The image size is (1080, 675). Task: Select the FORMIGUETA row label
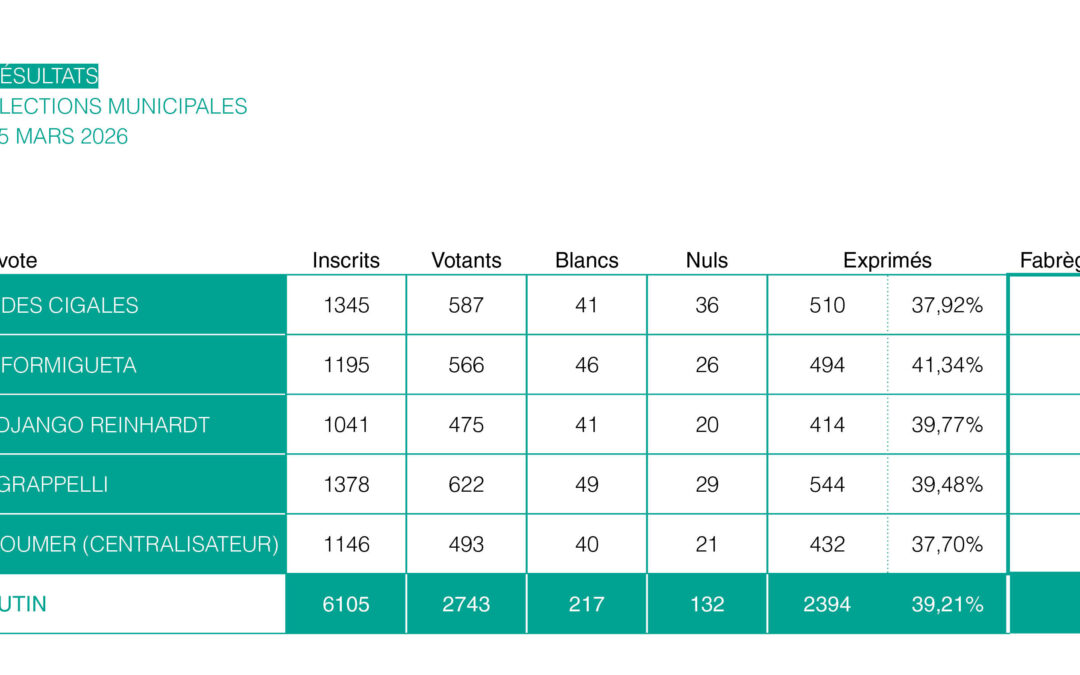[70, 365]
